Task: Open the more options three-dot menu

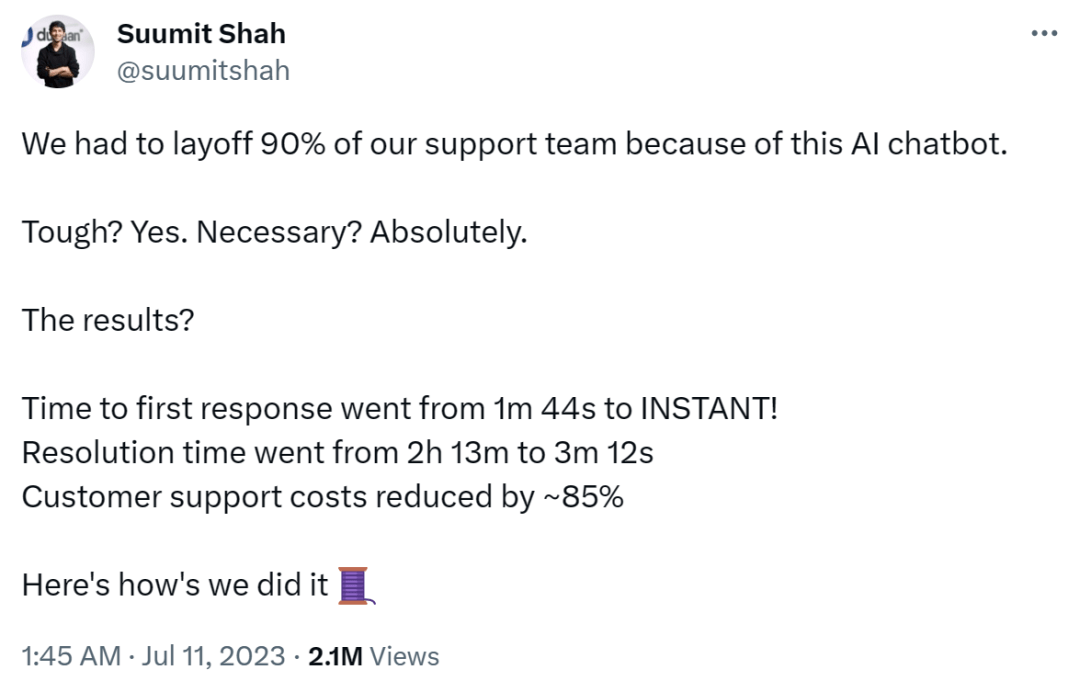Action: 1043,34
